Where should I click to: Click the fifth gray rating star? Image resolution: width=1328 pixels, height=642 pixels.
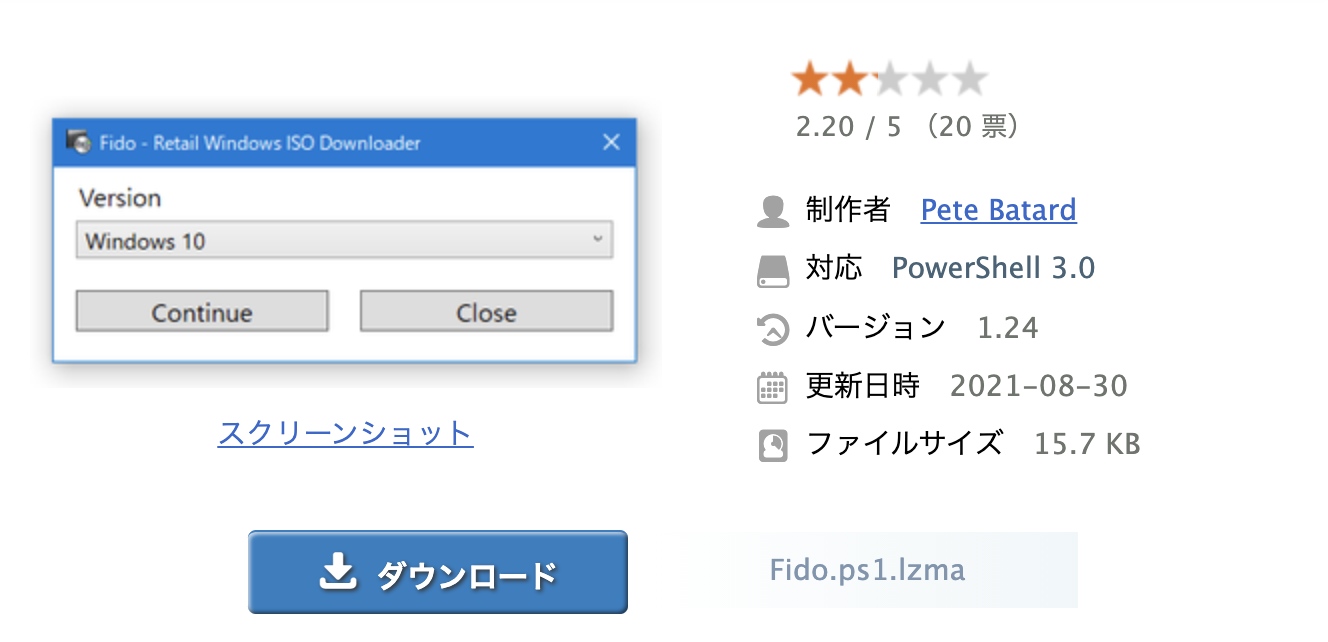[968, 79]
